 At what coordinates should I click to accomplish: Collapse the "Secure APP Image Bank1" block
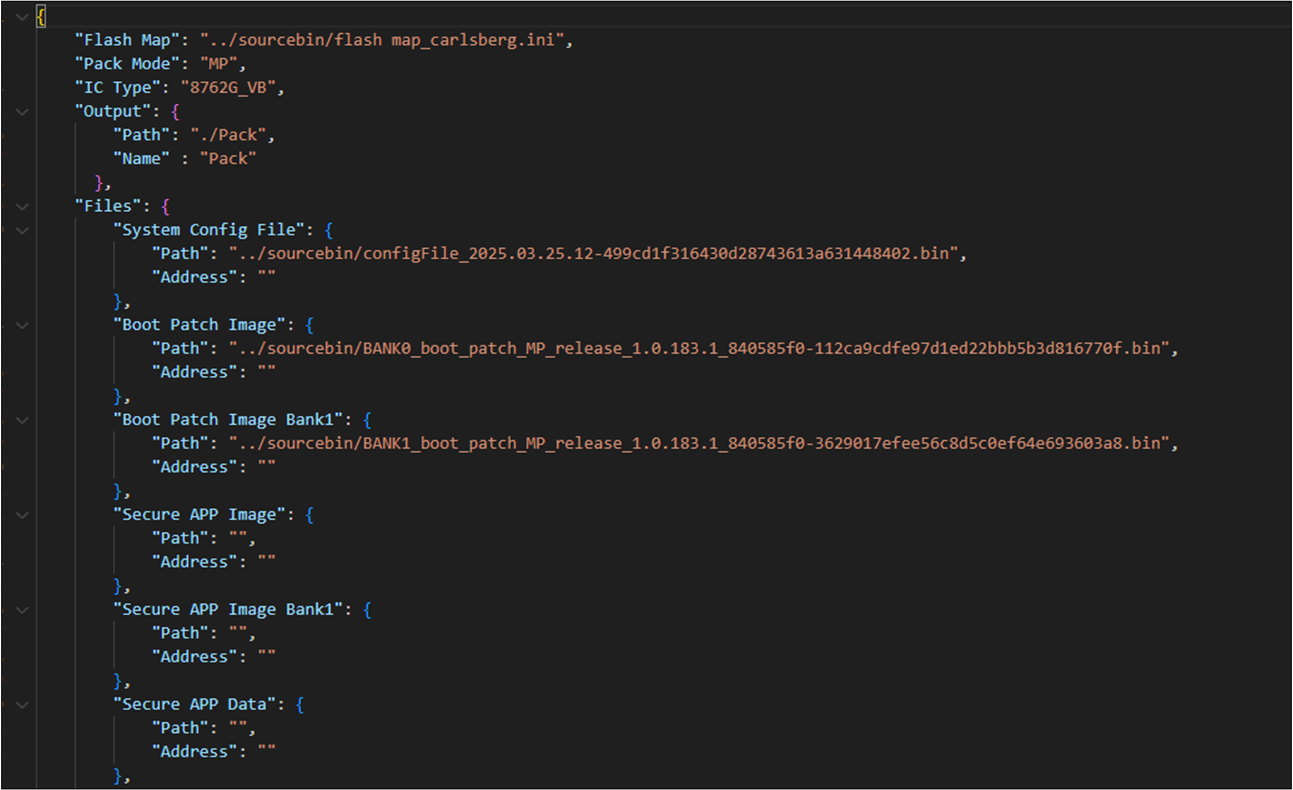(22, 610)
